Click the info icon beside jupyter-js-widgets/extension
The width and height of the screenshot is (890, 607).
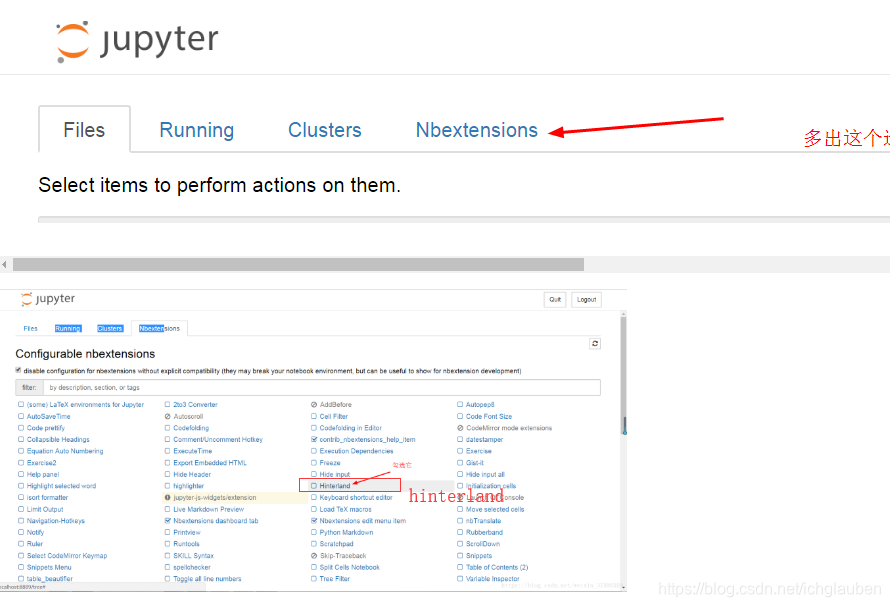167,497
